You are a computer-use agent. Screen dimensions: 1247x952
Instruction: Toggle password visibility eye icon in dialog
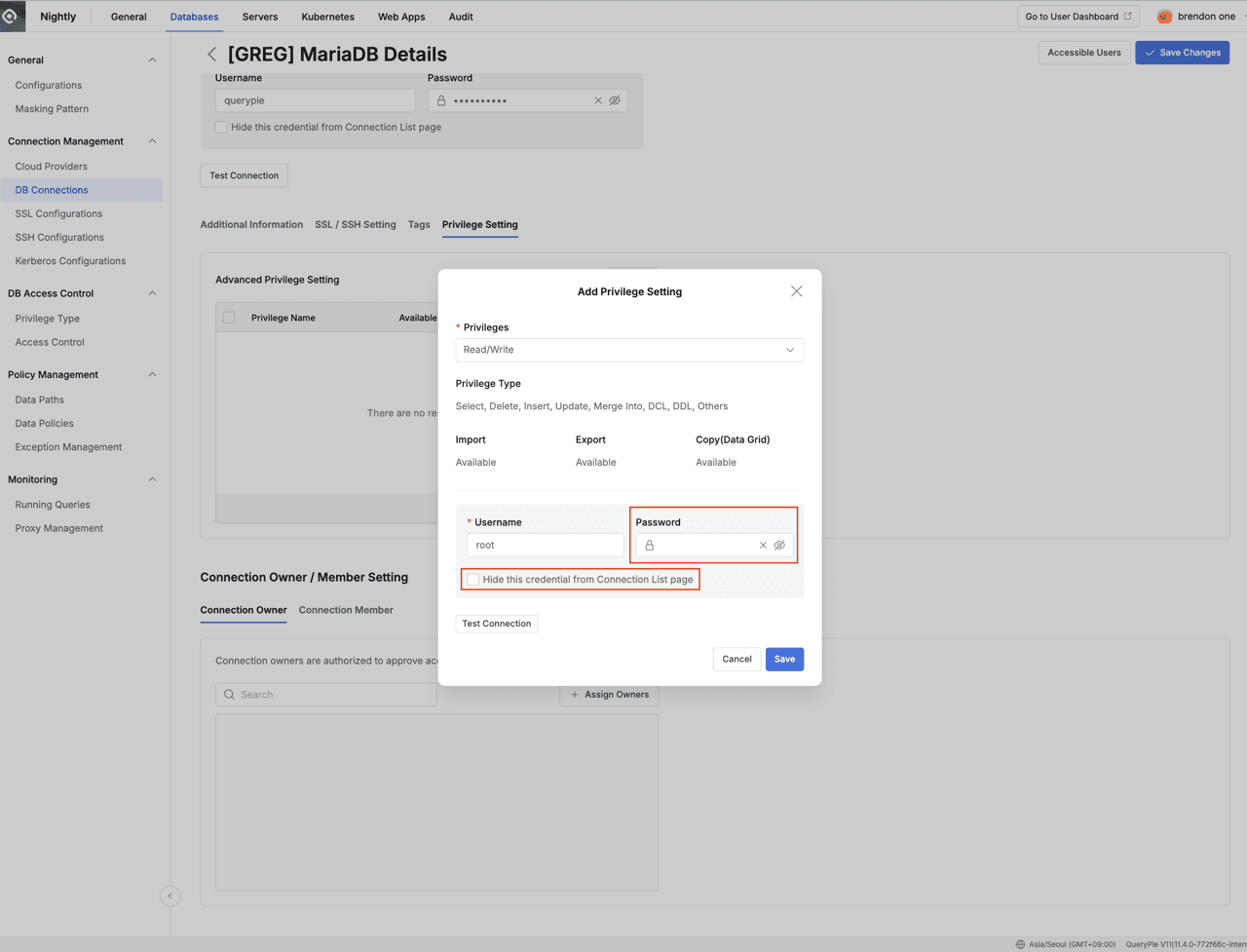coord(779,546)
